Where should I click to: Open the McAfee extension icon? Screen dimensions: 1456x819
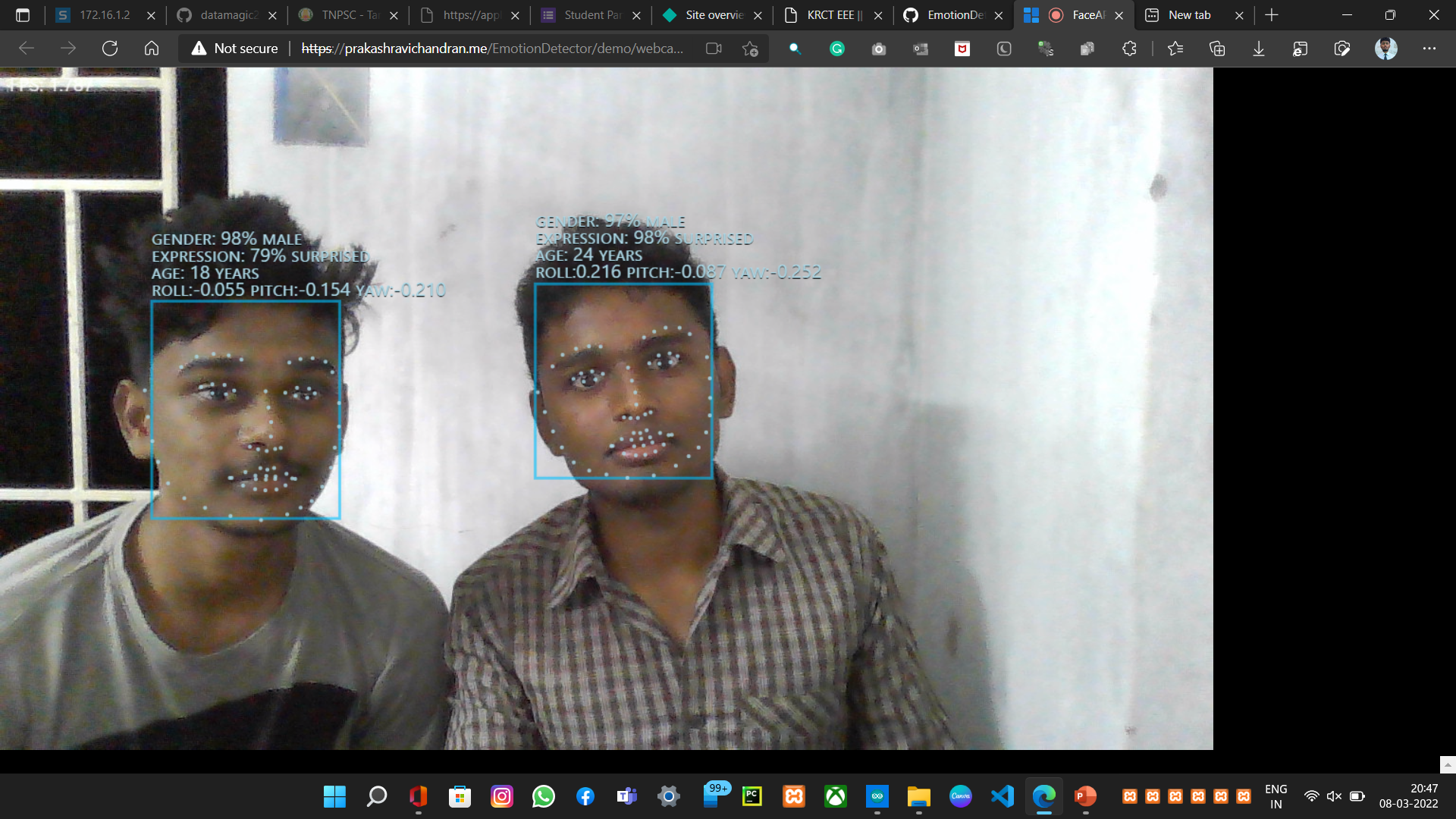(x=962, y=49)
